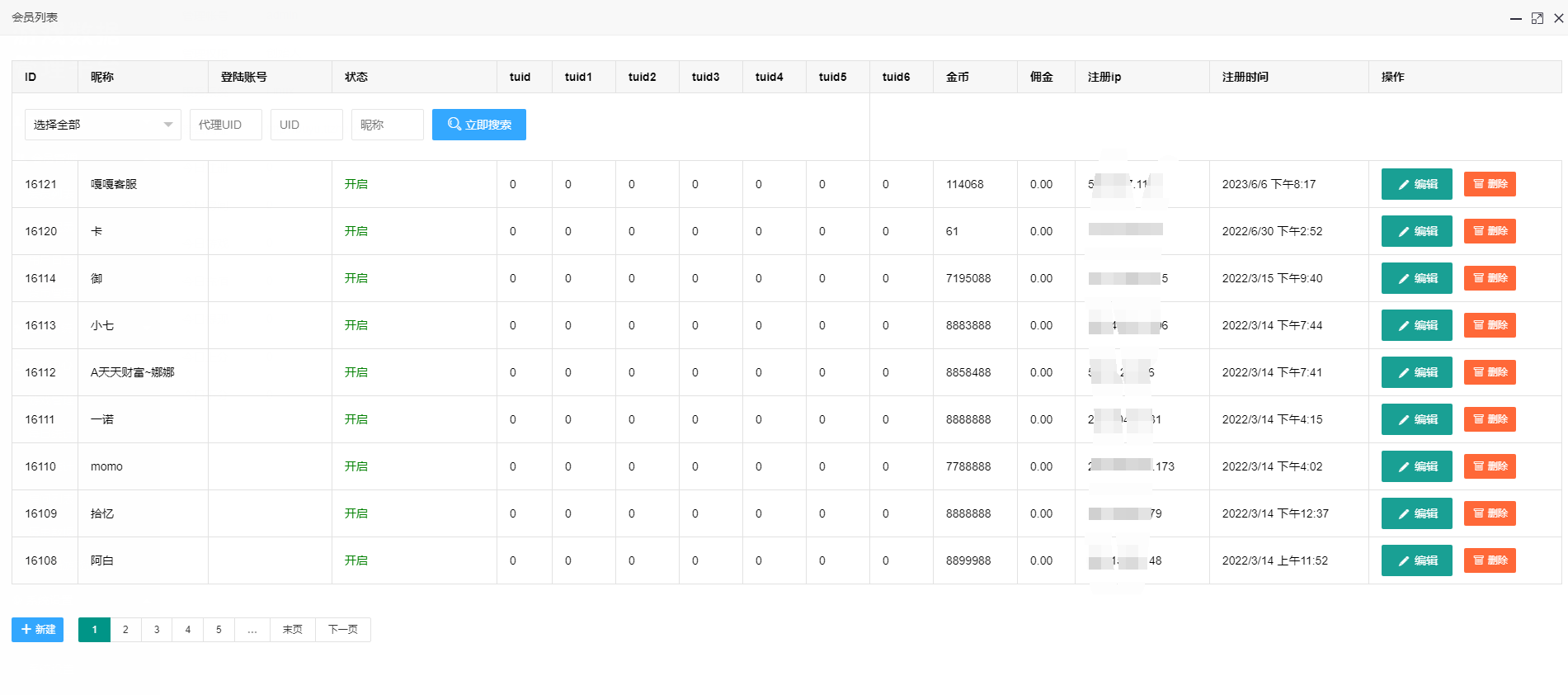Maximize the 会员列表 window
The height and width of the screenshot is (695, 1568).
pos(1537,18)
